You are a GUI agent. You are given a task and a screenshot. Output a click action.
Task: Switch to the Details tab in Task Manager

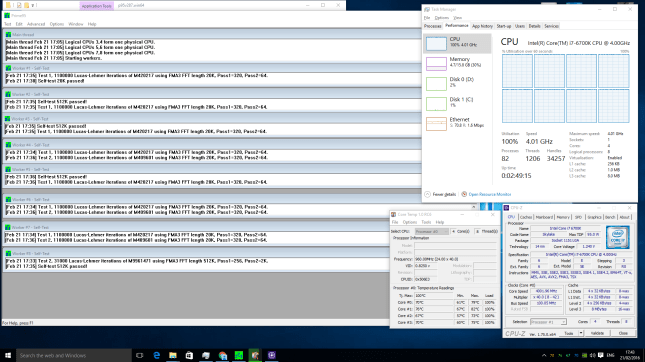534,26
